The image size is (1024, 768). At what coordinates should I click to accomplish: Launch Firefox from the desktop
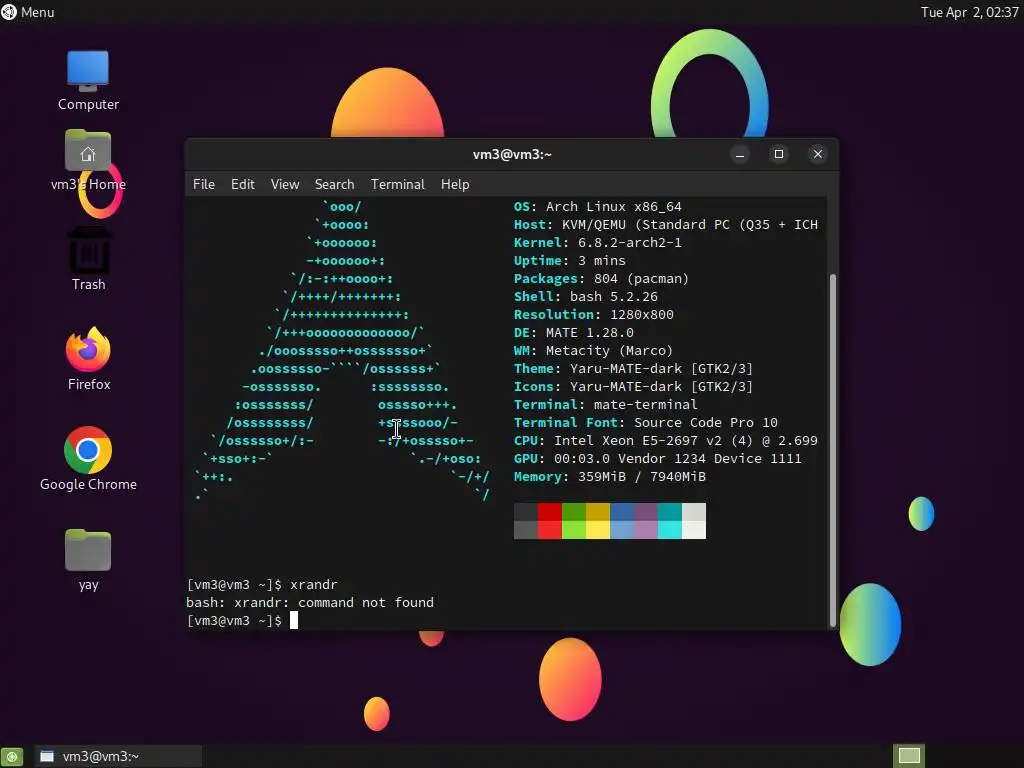click(88, 359)
